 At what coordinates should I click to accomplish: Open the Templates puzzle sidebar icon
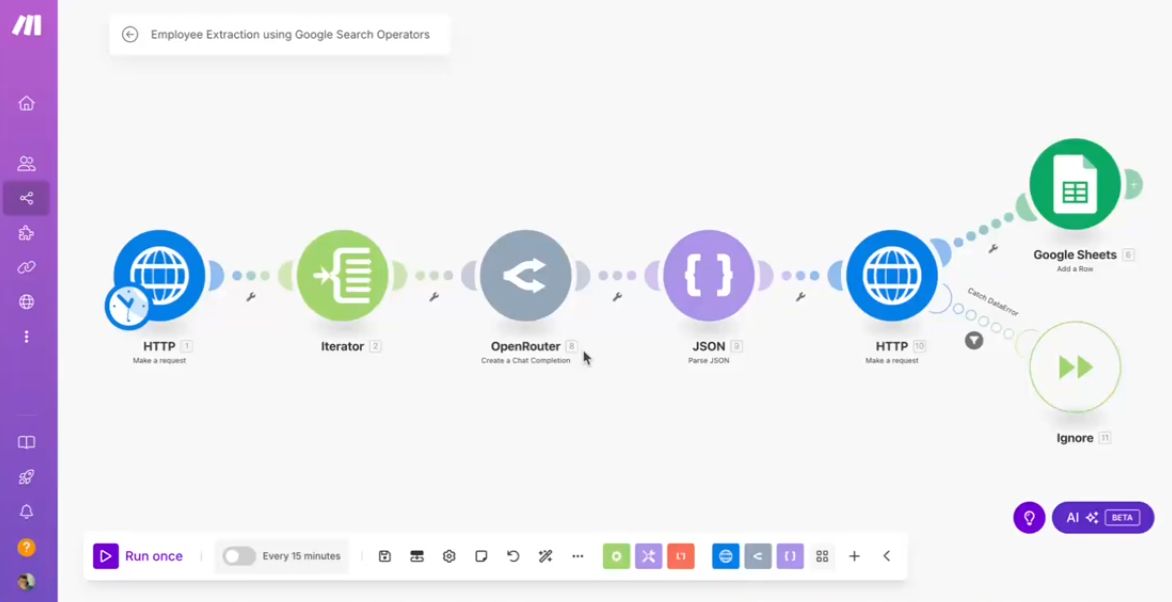tap(26, 233)
